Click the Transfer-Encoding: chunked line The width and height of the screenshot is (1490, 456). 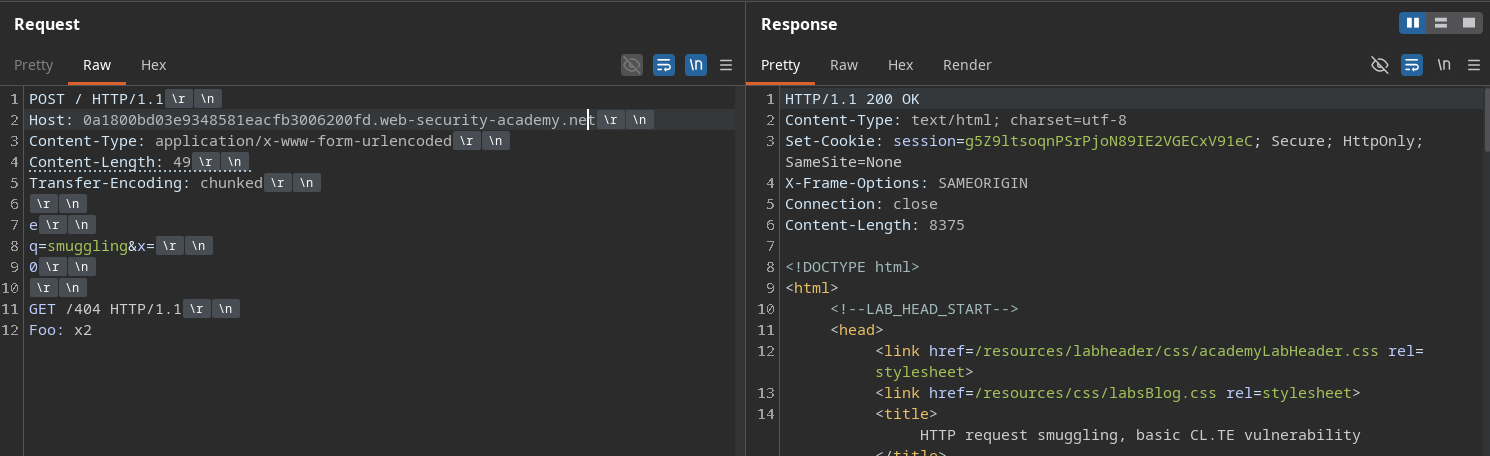174,183
